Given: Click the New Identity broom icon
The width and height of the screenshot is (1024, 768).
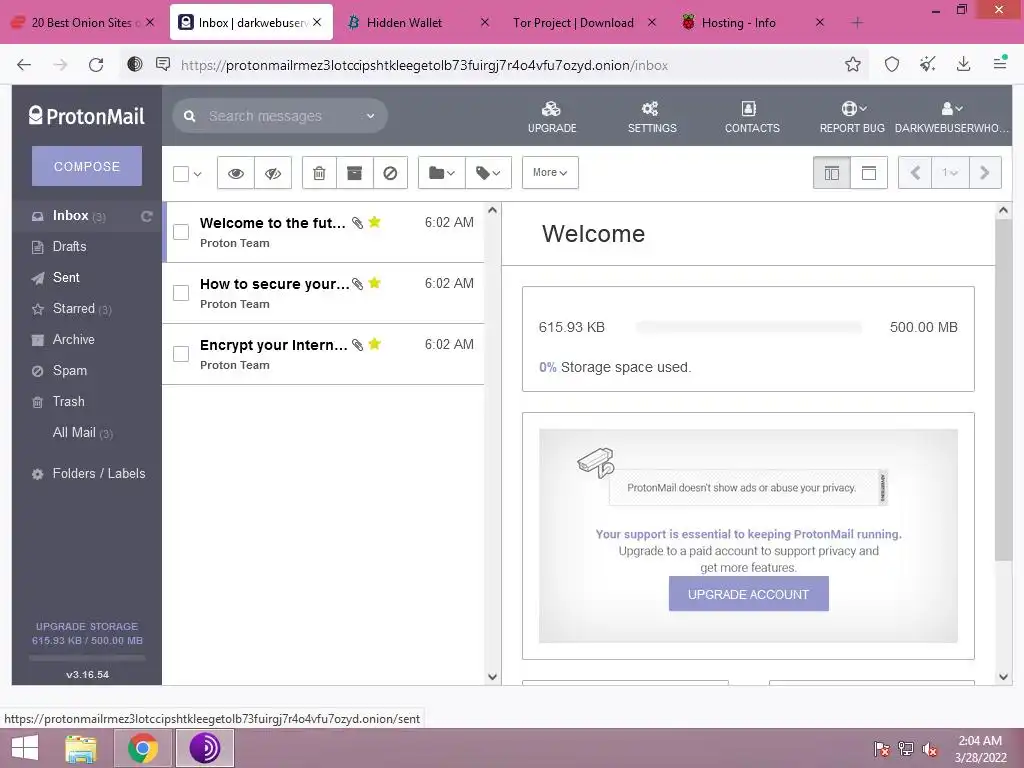Looking at the screenshot, I should (927, 65).
